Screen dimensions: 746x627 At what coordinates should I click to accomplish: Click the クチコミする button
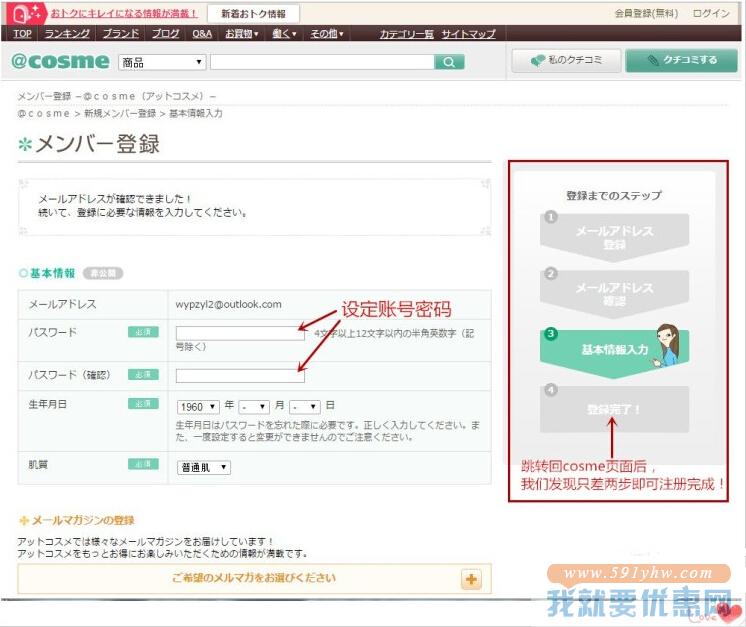click(681, 60)
